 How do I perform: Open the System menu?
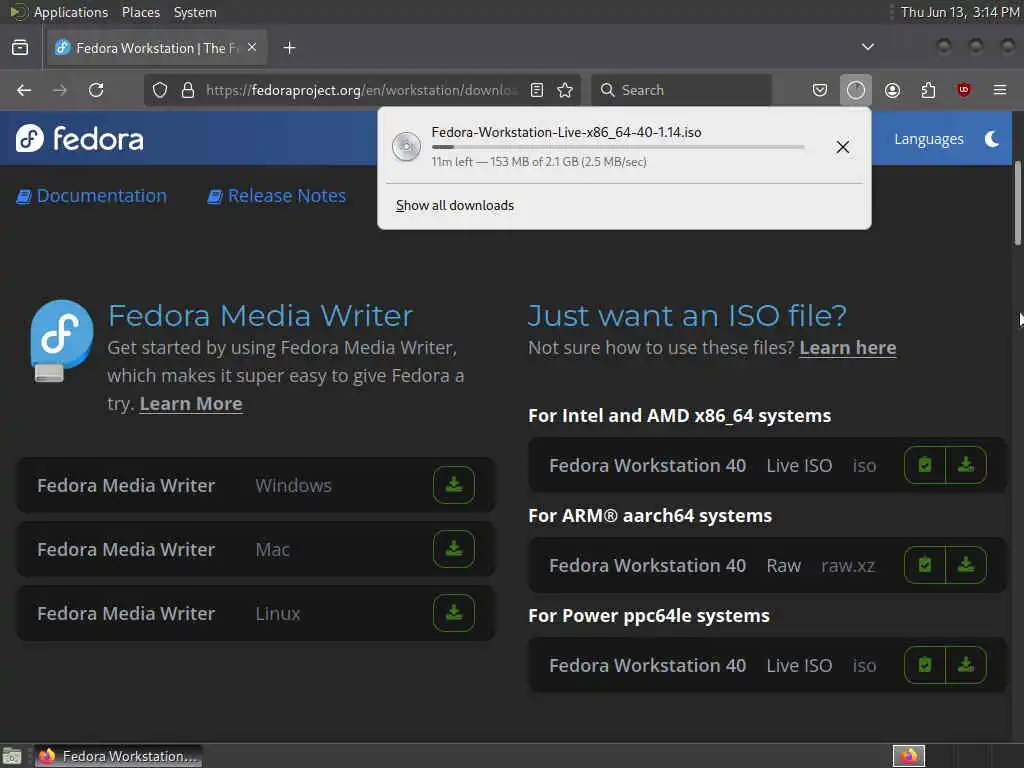click(x=195, y=12)
